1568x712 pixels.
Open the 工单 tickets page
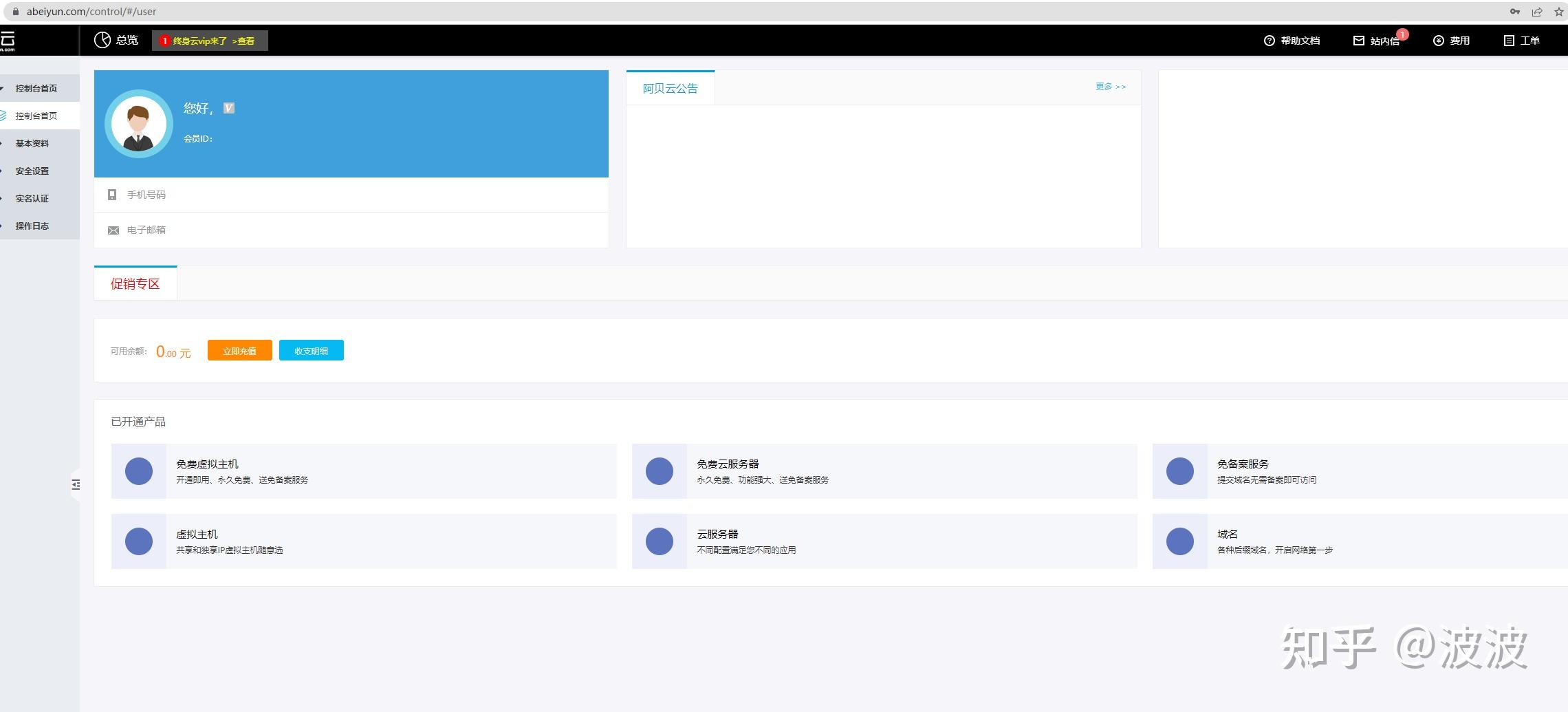tap(1522, 41)
